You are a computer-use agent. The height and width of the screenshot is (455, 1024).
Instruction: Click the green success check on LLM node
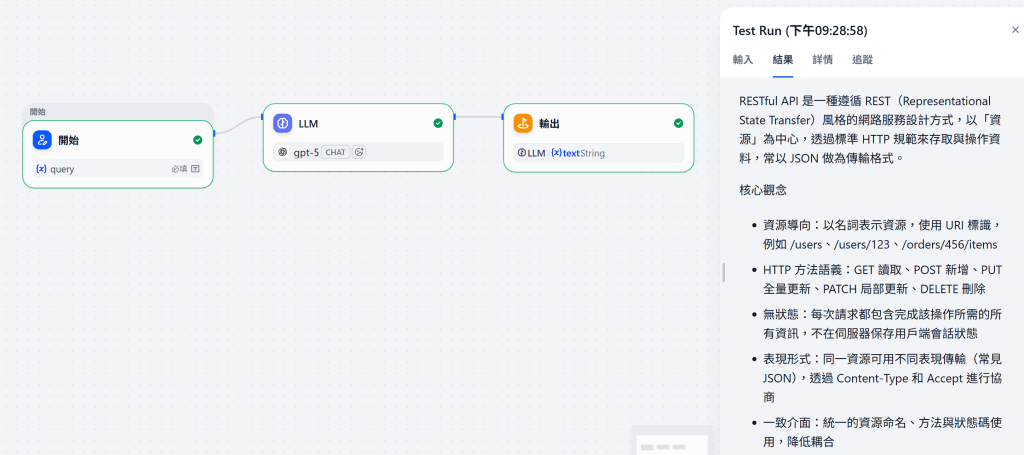pyautogui.click(x=438, y=123)
